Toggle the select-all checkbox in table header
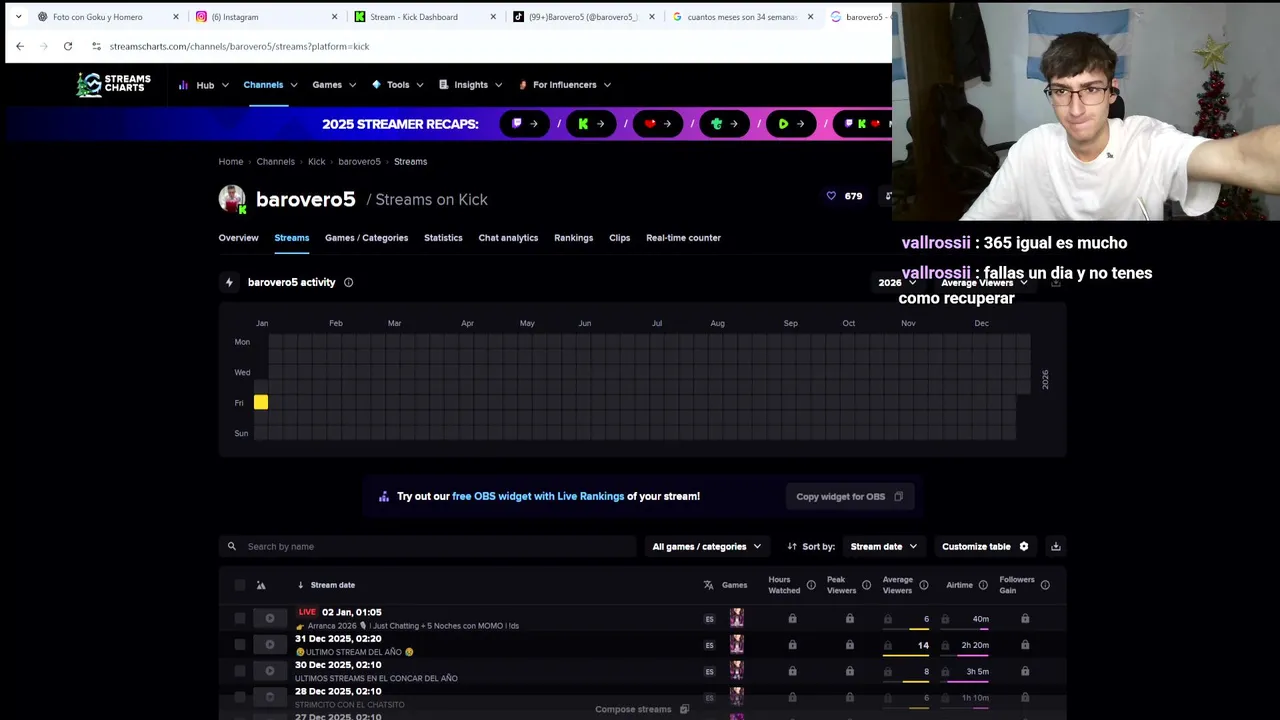This screenshot has width=1280, height=720. pos(239,585)
